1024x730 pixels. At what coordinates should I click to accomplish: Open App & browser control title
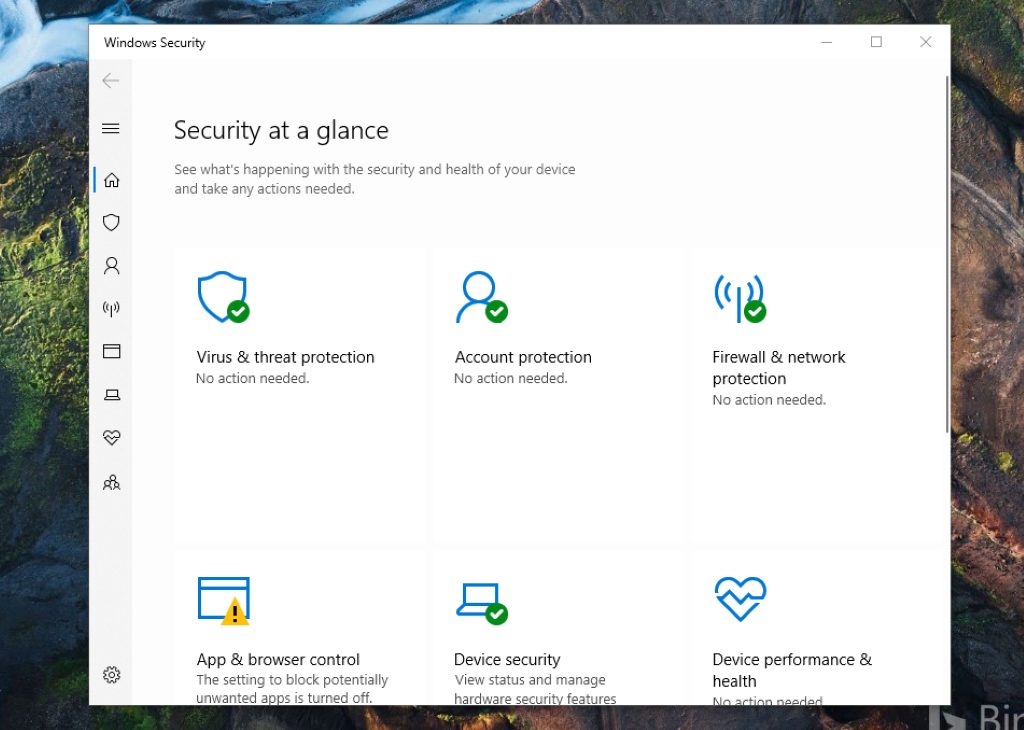click(278, 659)
